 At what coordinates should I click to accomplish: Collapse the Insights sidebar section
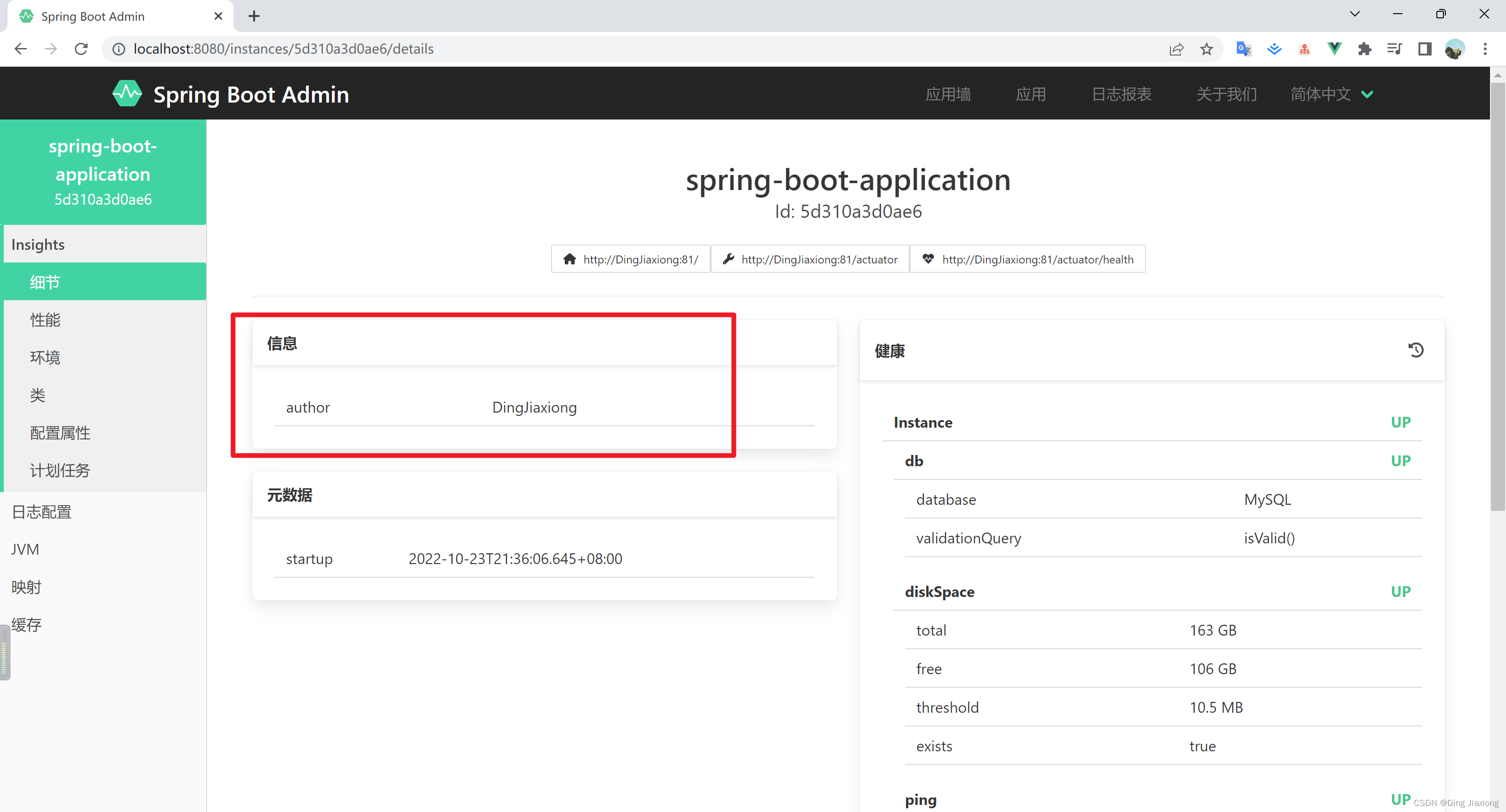104,244
